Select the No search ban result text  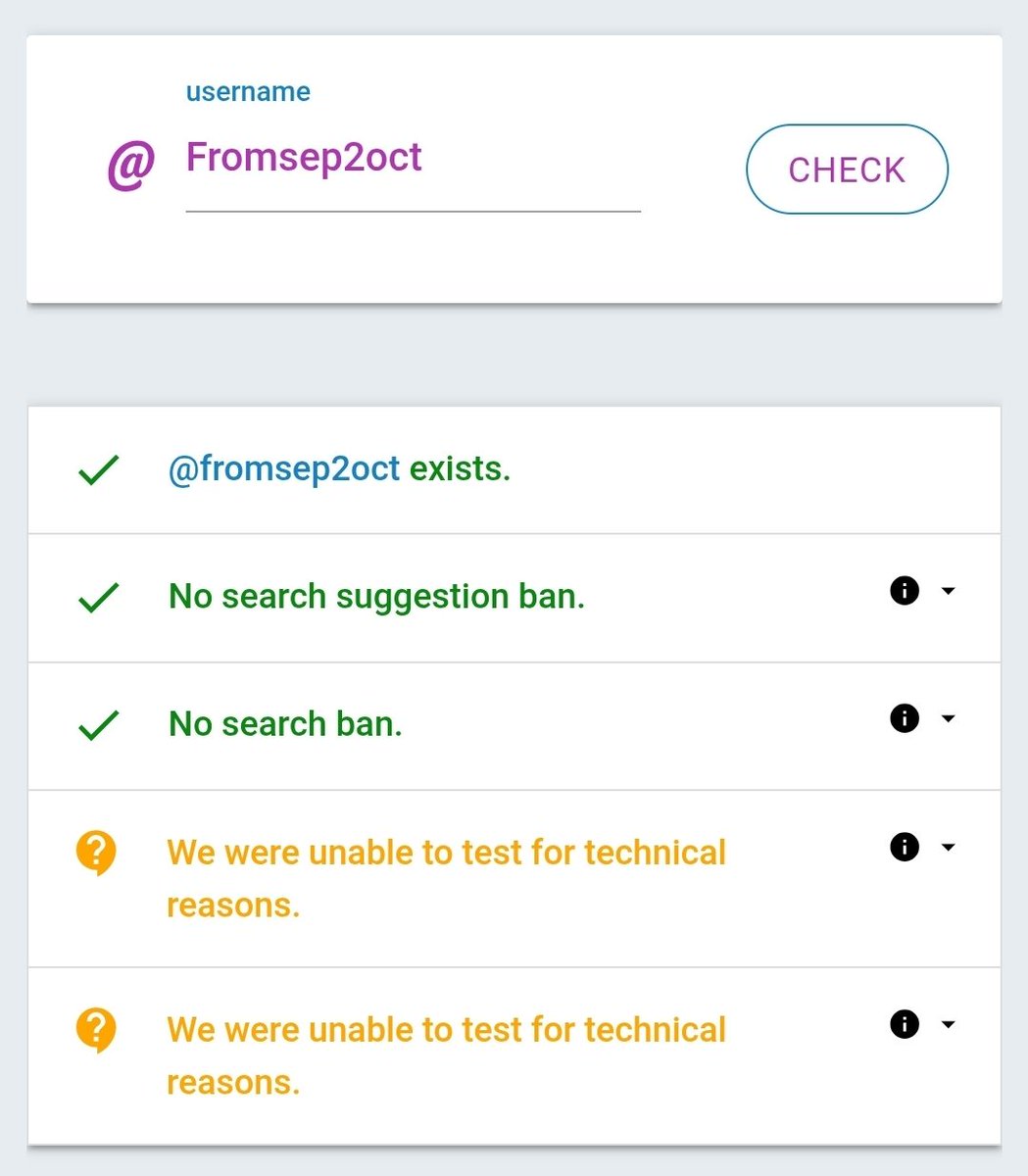pyautogui.click(x=285, y=724)
